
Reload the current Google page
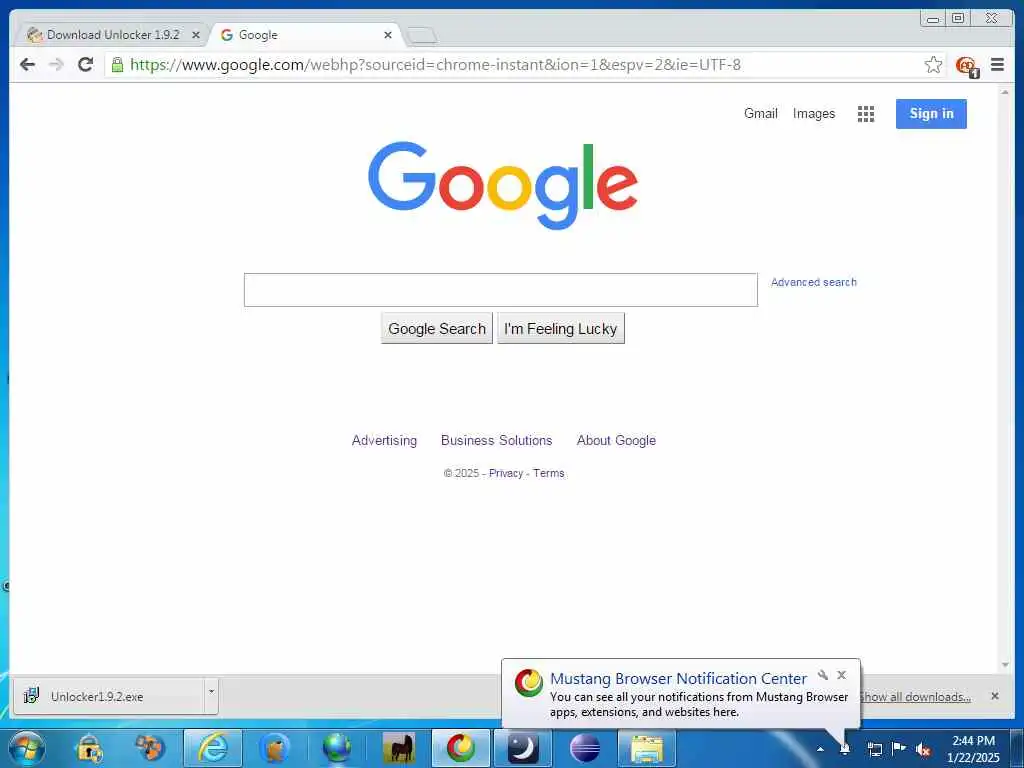pos(86,65)
